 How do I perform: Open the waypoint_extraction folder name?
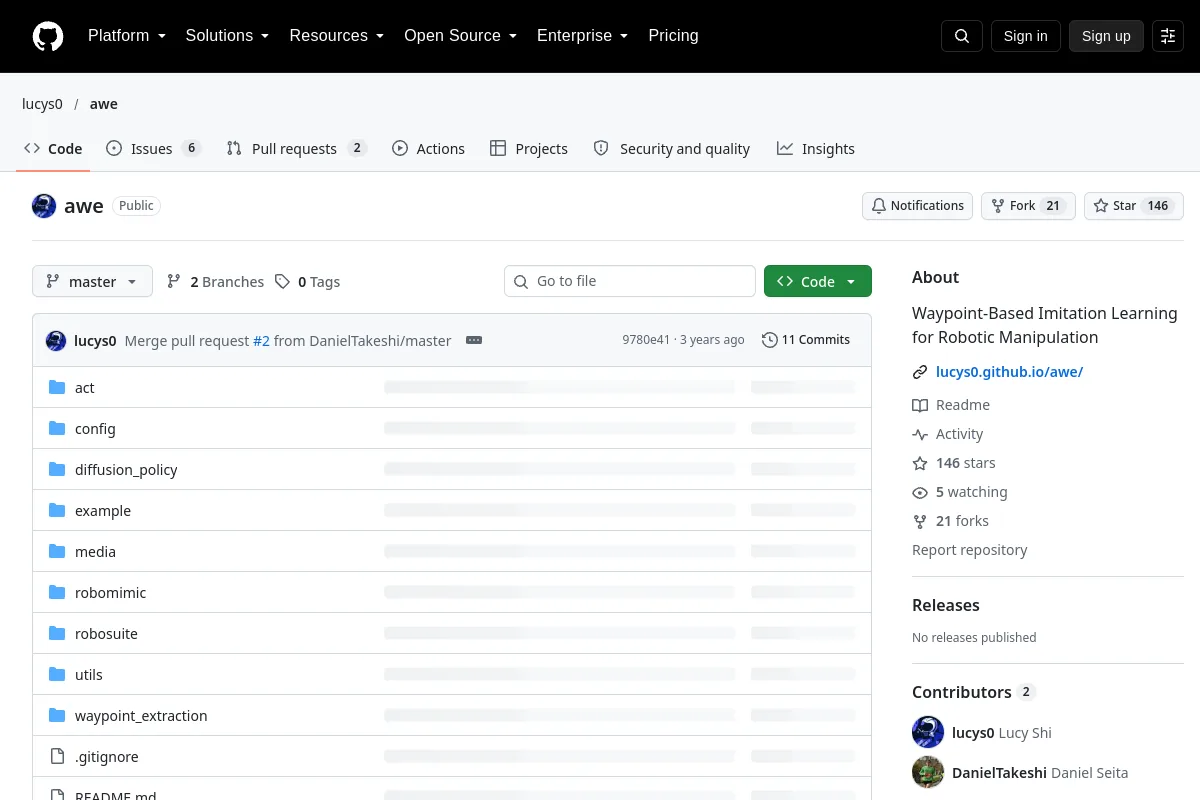141,716
